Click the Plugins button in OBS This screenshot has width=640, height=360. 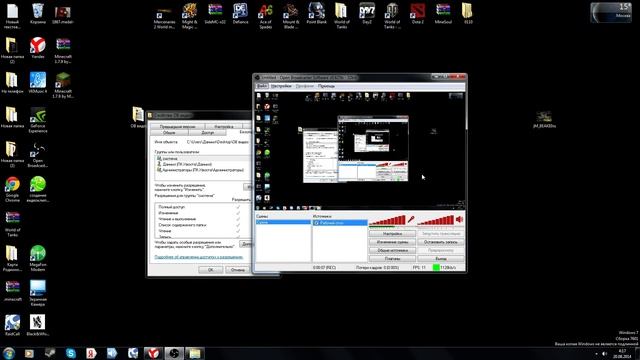click(392, 259)
